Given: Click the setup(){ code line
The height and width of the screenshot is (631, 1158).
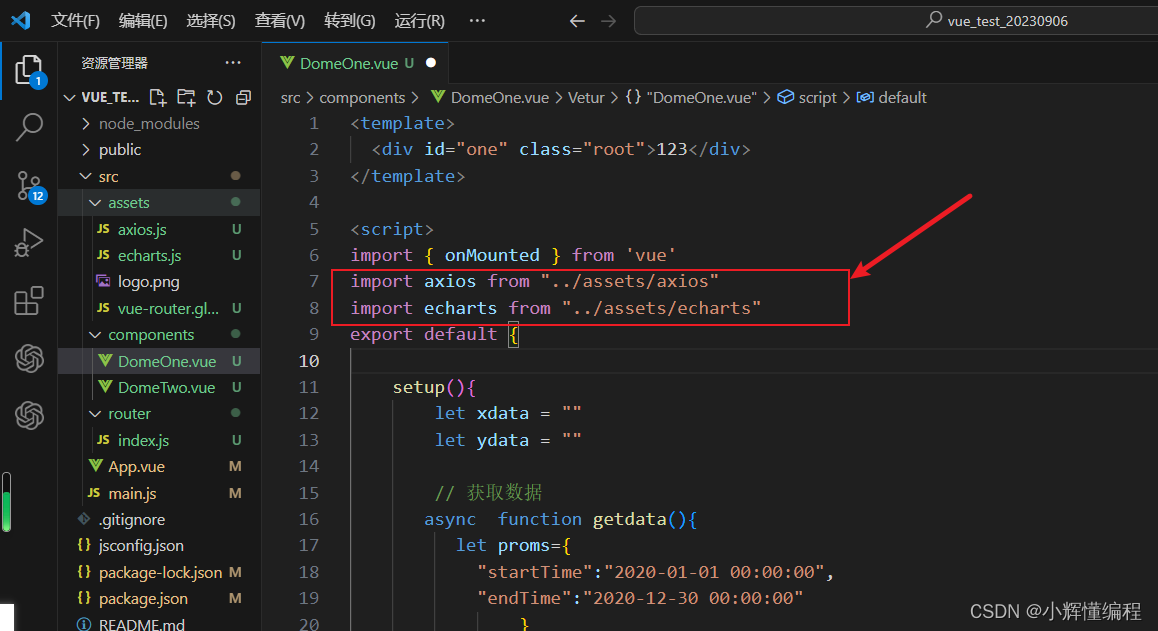Looking at the screenshot, I should (x=434, y=387).
